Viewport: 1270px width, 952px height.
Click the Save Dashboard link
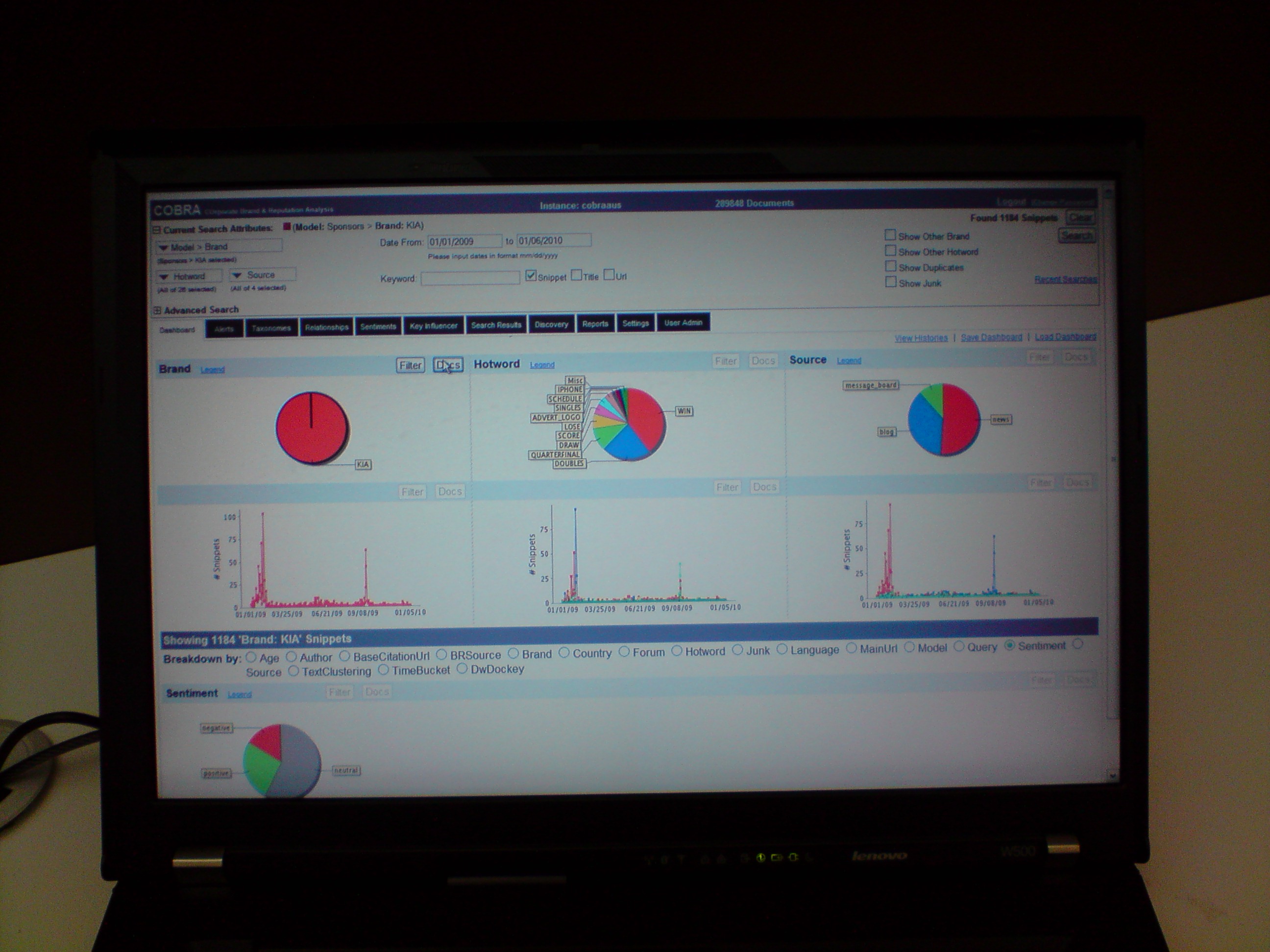coord(992,337)
